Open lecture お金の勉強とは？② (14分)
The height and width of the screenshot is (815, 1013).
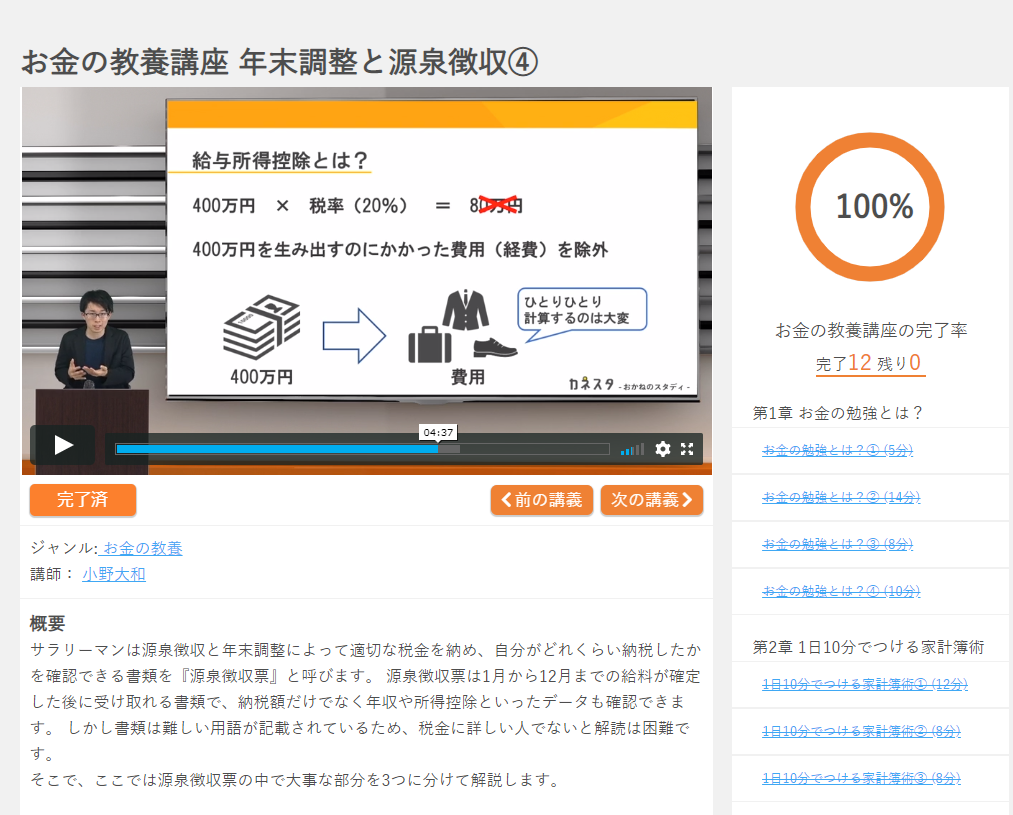[x=840, y=497]
